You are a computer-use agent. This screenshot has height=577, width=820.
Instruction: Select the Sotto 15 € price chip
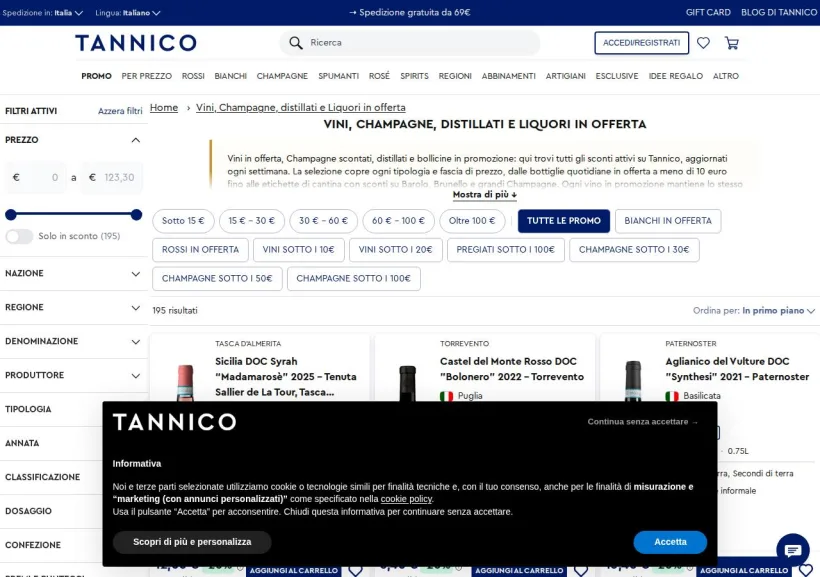point(183,221)
